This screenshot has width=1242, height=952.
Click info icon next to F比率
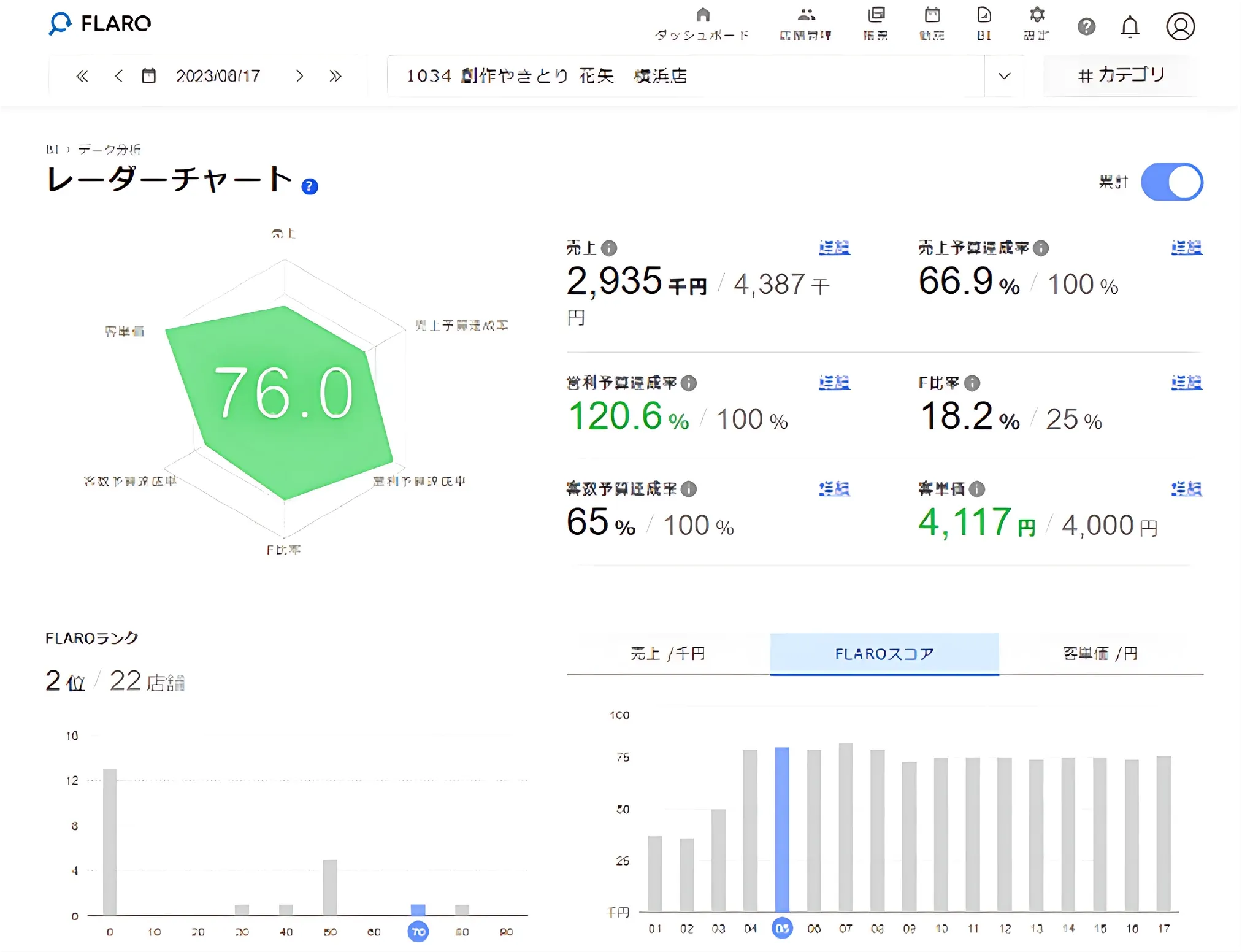(x=972, y=383)
